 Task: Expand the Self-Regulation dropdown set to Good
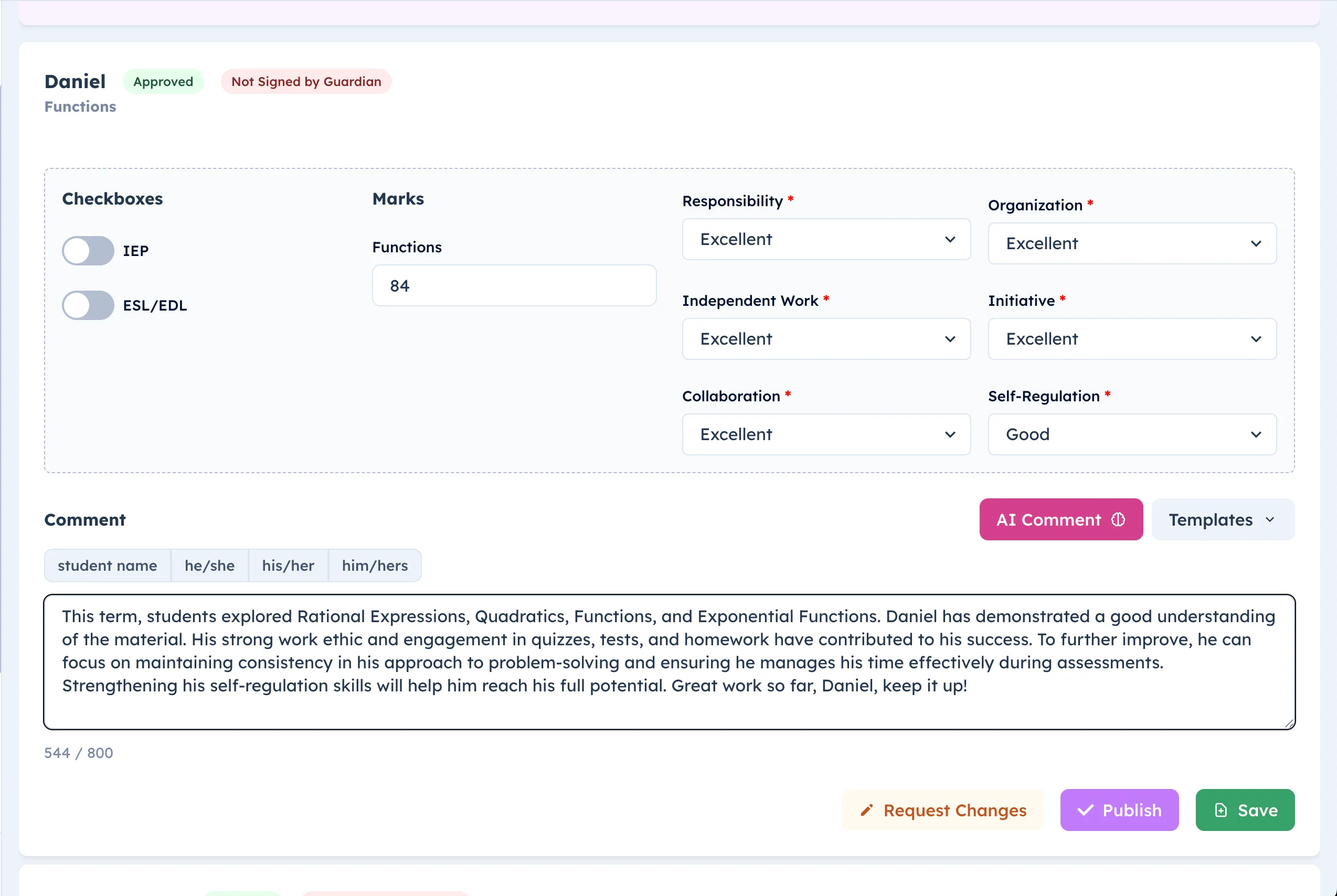[x=1132, y=434]
